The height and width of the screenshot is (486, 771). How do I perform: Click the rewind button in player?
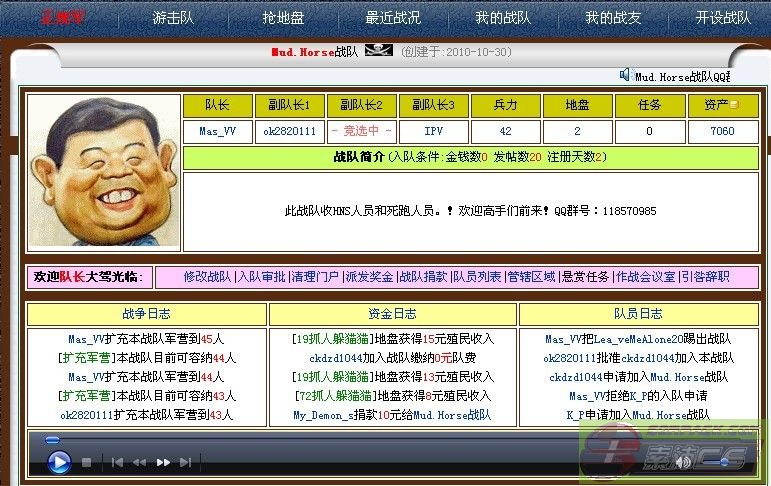140,462
